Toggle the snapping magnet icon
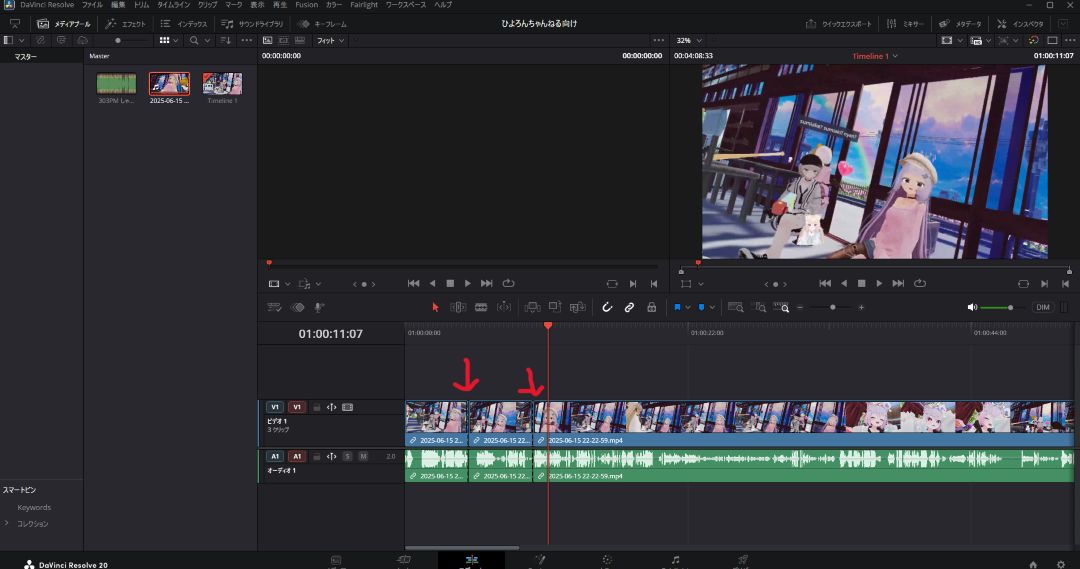The width and height of the screenshot is (1080, 569). [x=606, y=308]
